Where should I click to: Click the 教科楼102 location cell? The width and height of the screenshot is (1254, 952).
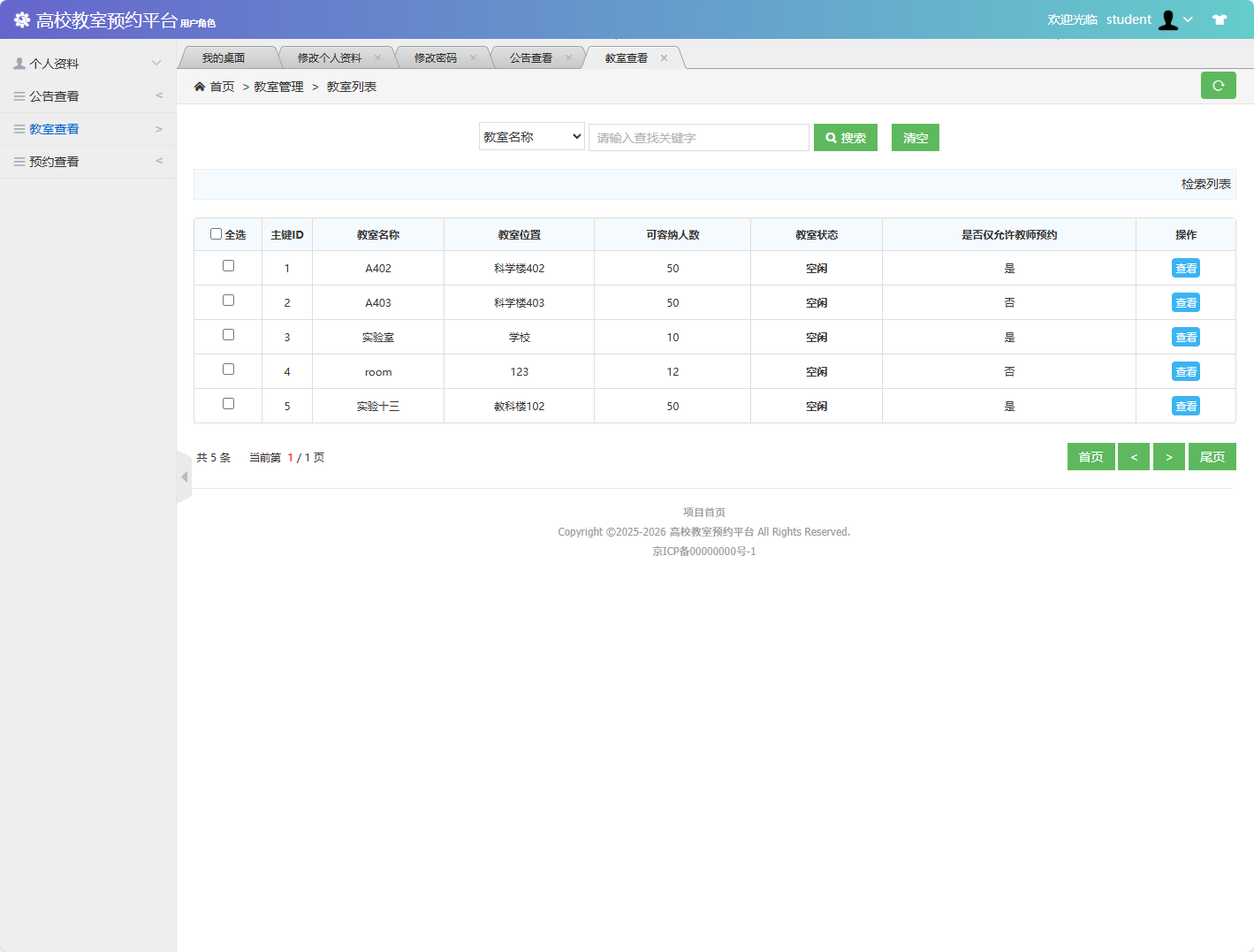(x=520, y=407)
